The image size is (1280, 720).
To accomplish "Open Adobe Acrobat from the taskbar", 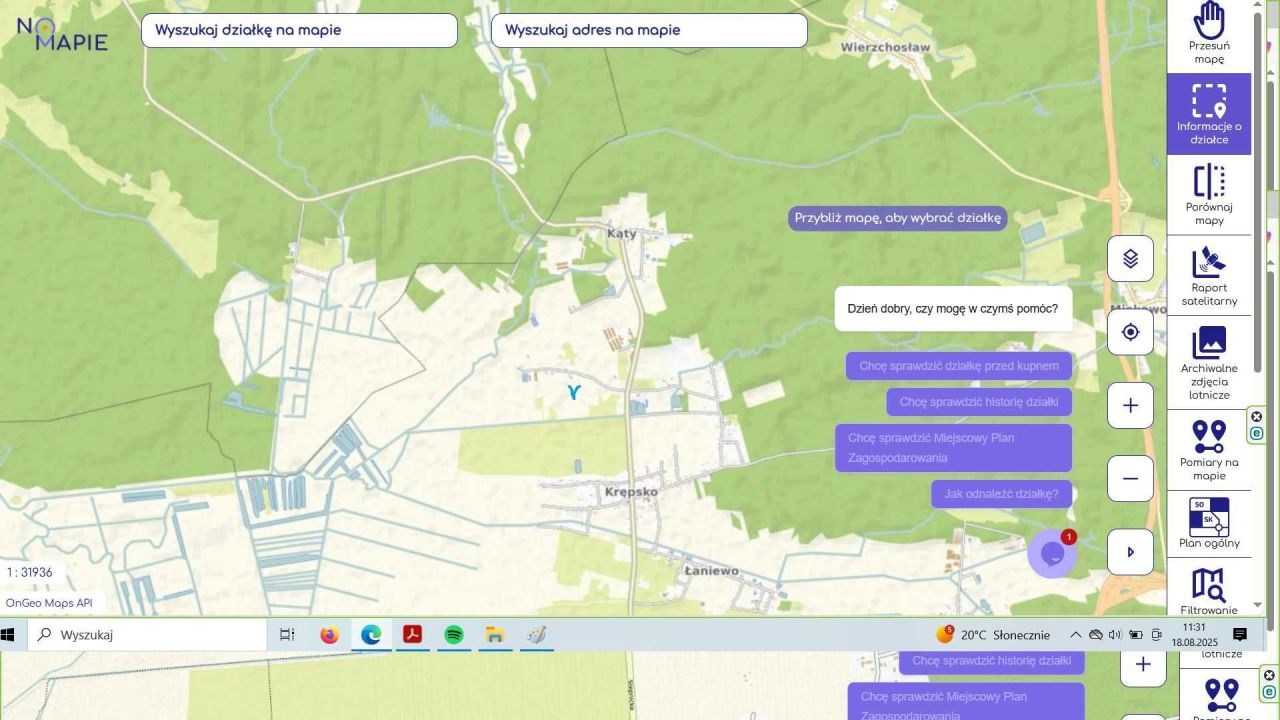I will tap(412, 635).
